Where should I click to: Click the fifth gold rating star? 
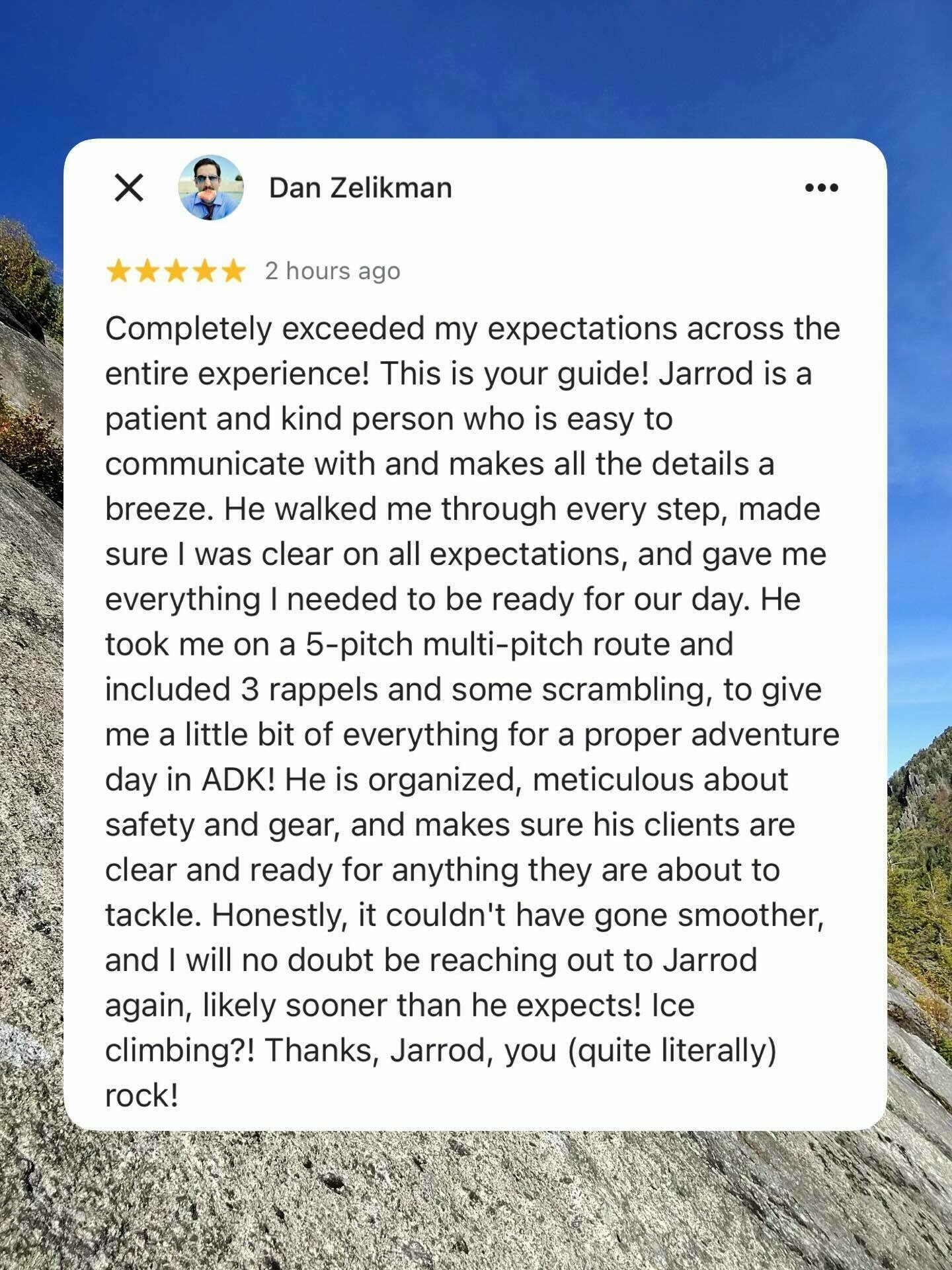point(233,271)
